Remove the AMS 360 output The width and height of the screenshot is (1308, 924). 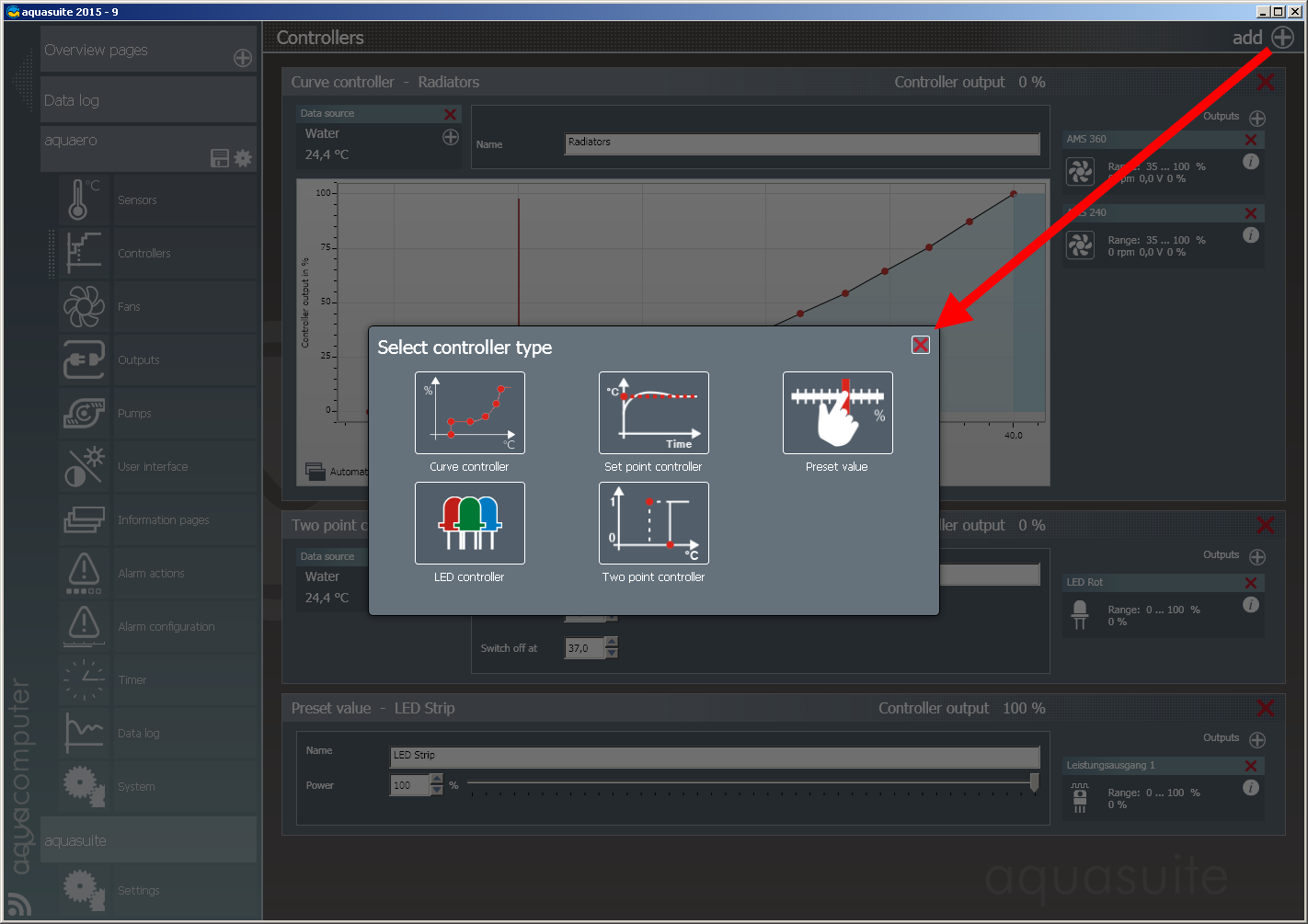(x=1250, y=140)
